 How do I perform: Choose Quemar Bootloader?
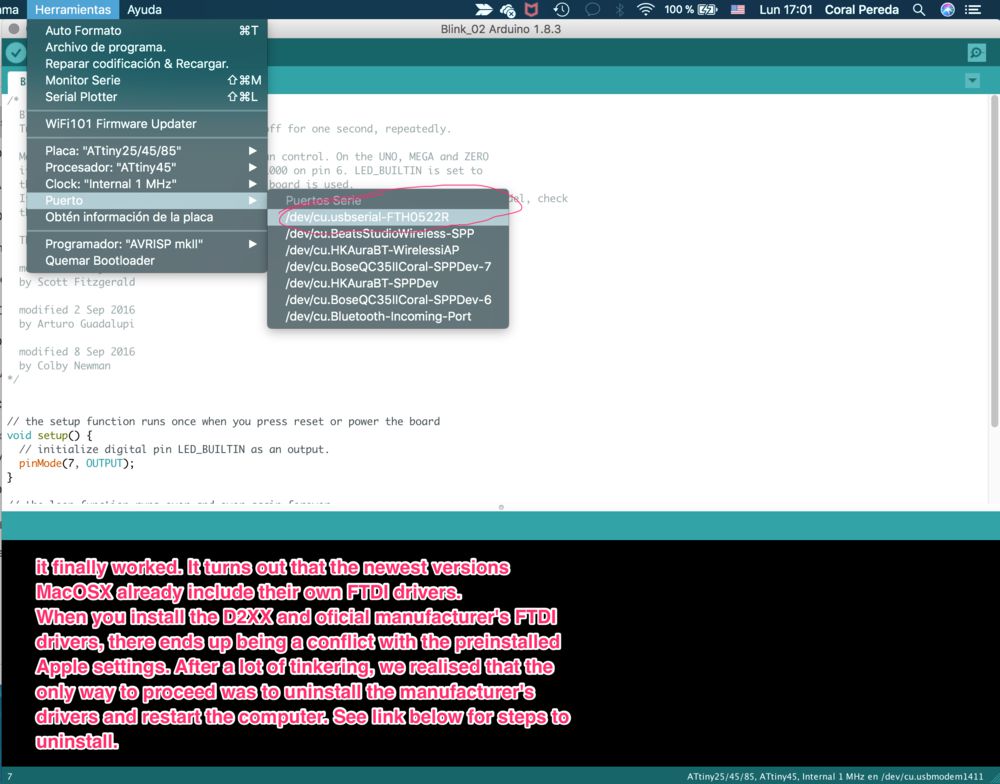(147, 260)
